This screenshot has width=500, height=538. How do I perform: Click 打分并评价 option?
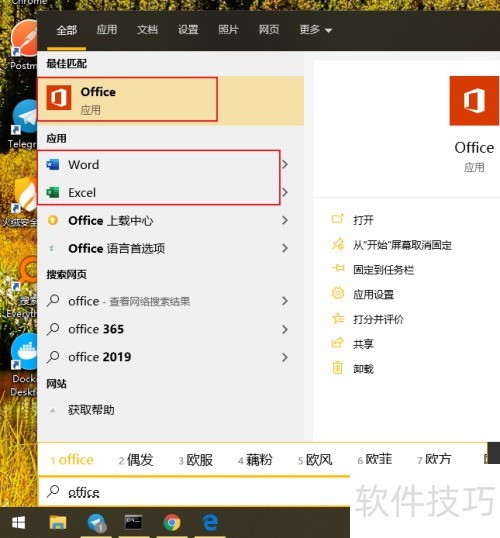[378, 319]
